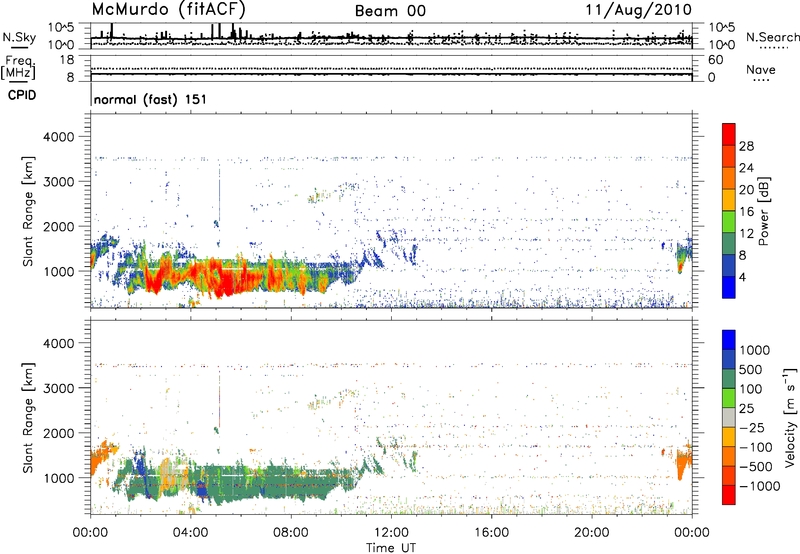Click the velocity colorbar value 100
This screenshot has height=554, width=800.
(751, 389)
